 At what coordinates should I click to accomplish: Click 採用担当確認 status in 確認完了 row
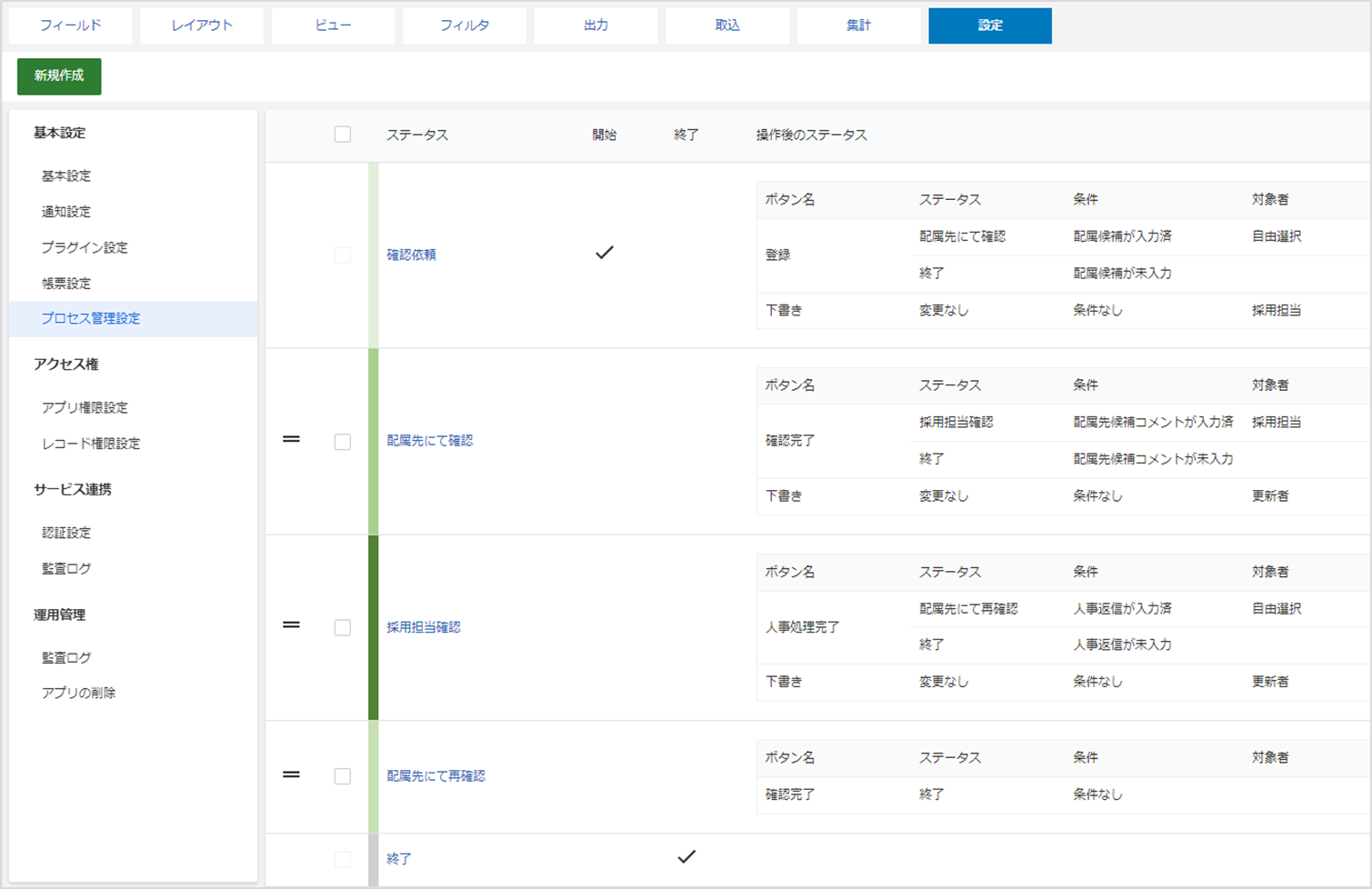(x=956, y=422)
